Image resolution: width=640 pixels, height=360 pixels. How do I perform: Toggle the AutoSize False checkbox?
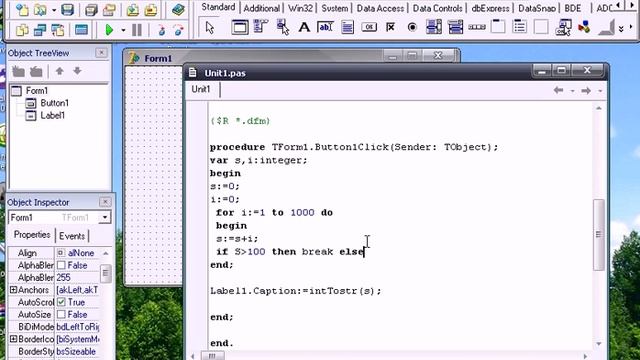pos(61,314)
